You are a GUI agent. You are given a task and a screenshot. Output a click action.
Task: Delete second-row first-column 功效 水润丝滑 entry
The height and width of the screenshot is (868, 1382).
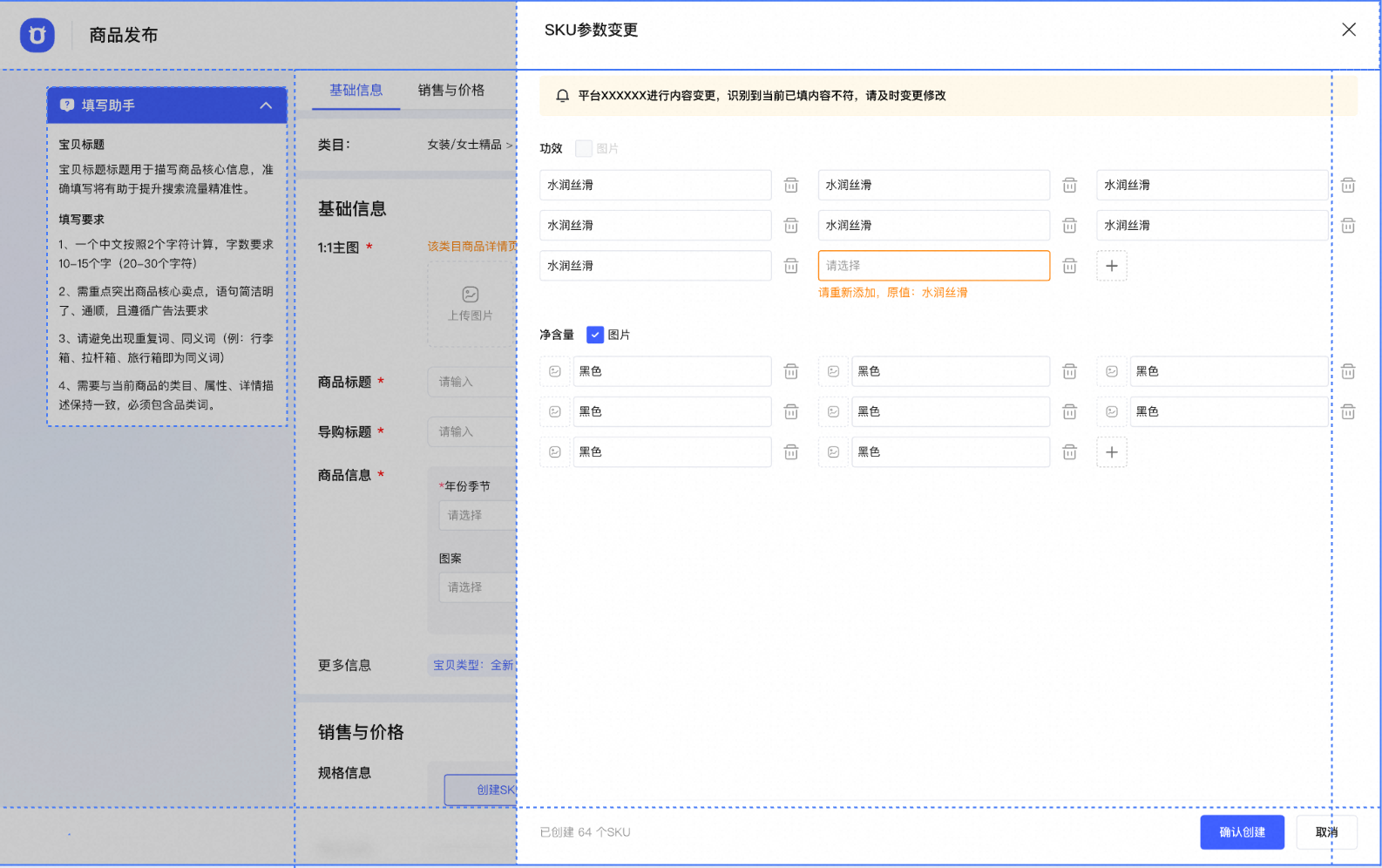coord(791,226)
